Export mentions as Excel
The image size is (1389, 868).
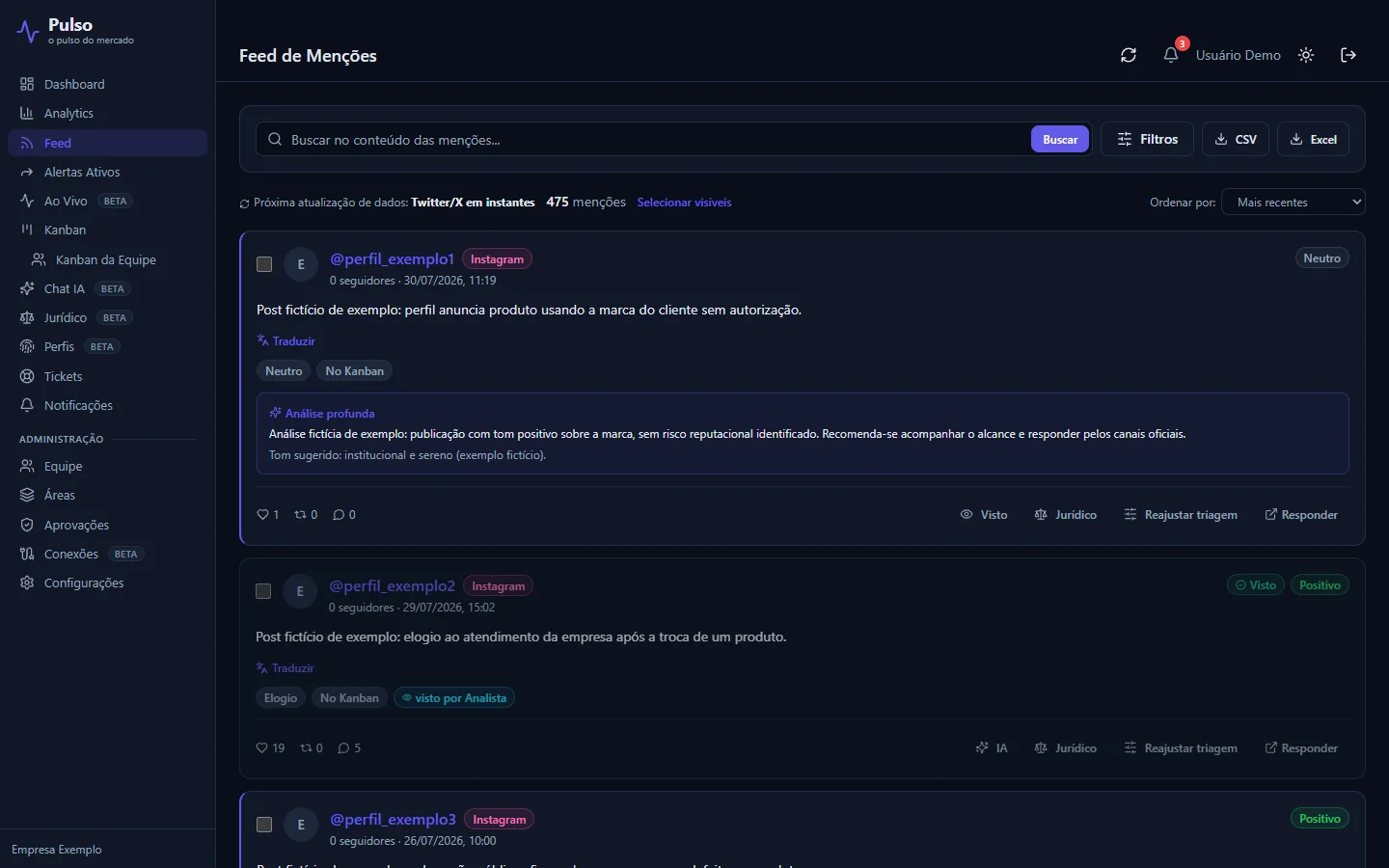[1314, 140]
